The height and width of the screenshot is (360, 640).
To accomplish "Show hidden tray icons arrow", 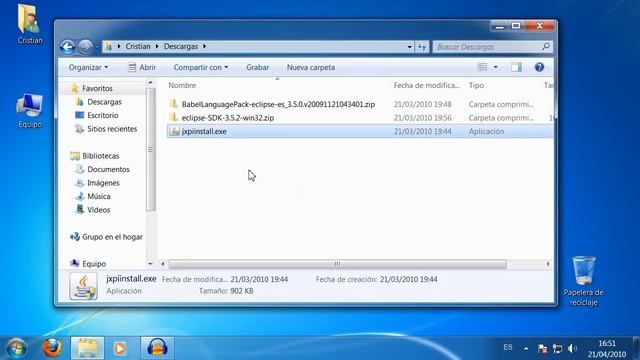I will pyautogui.click(x=526, y=348).
